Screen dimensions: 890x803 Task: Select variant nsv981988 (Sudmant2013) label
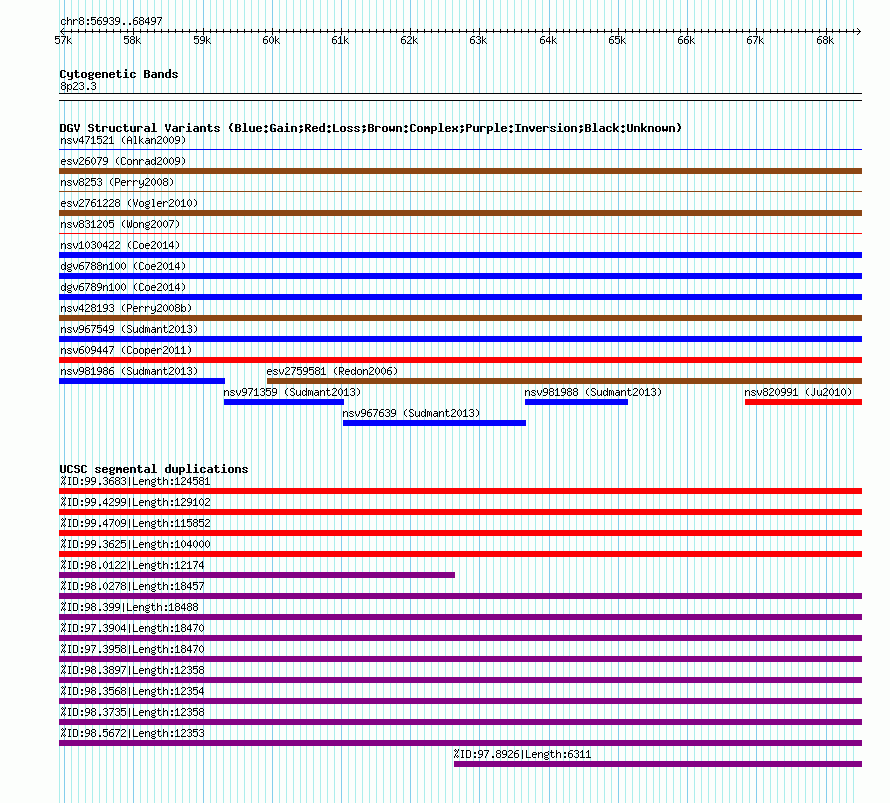[x=593, y=392]
